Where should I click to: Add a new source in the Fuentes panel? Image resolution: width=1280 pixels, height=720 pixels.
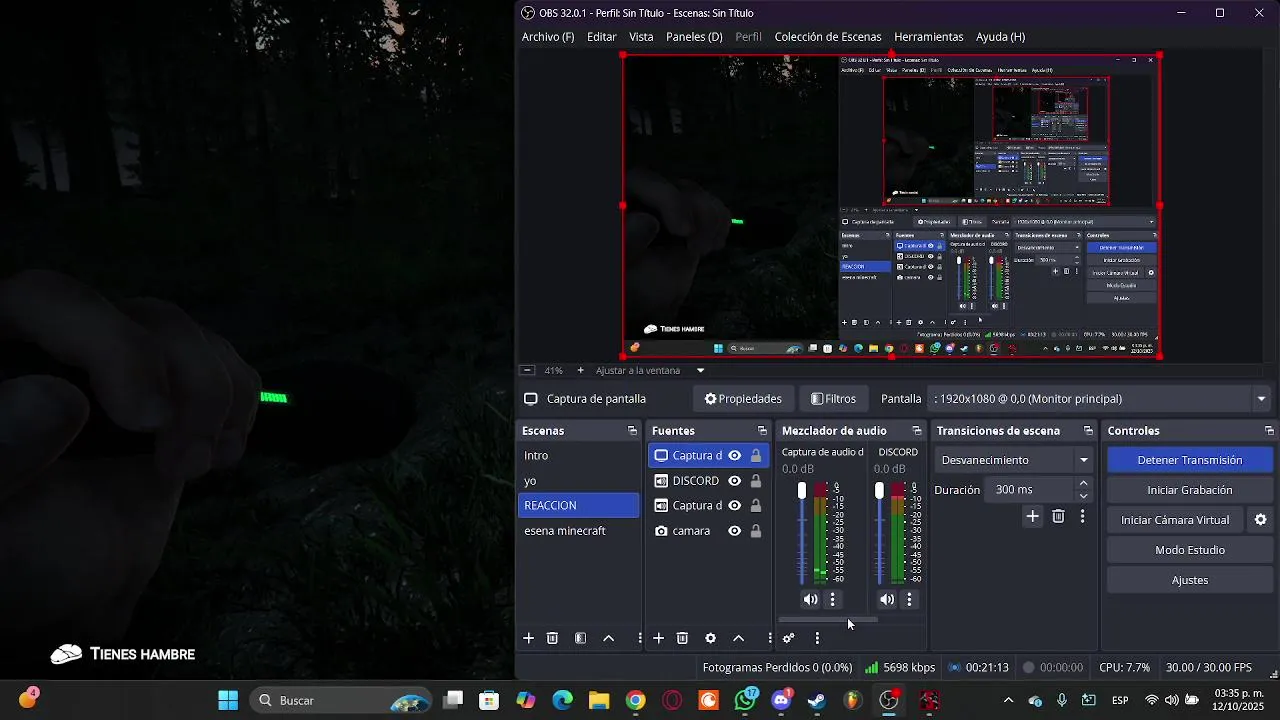pyautogui.click(x=658, y=638)
